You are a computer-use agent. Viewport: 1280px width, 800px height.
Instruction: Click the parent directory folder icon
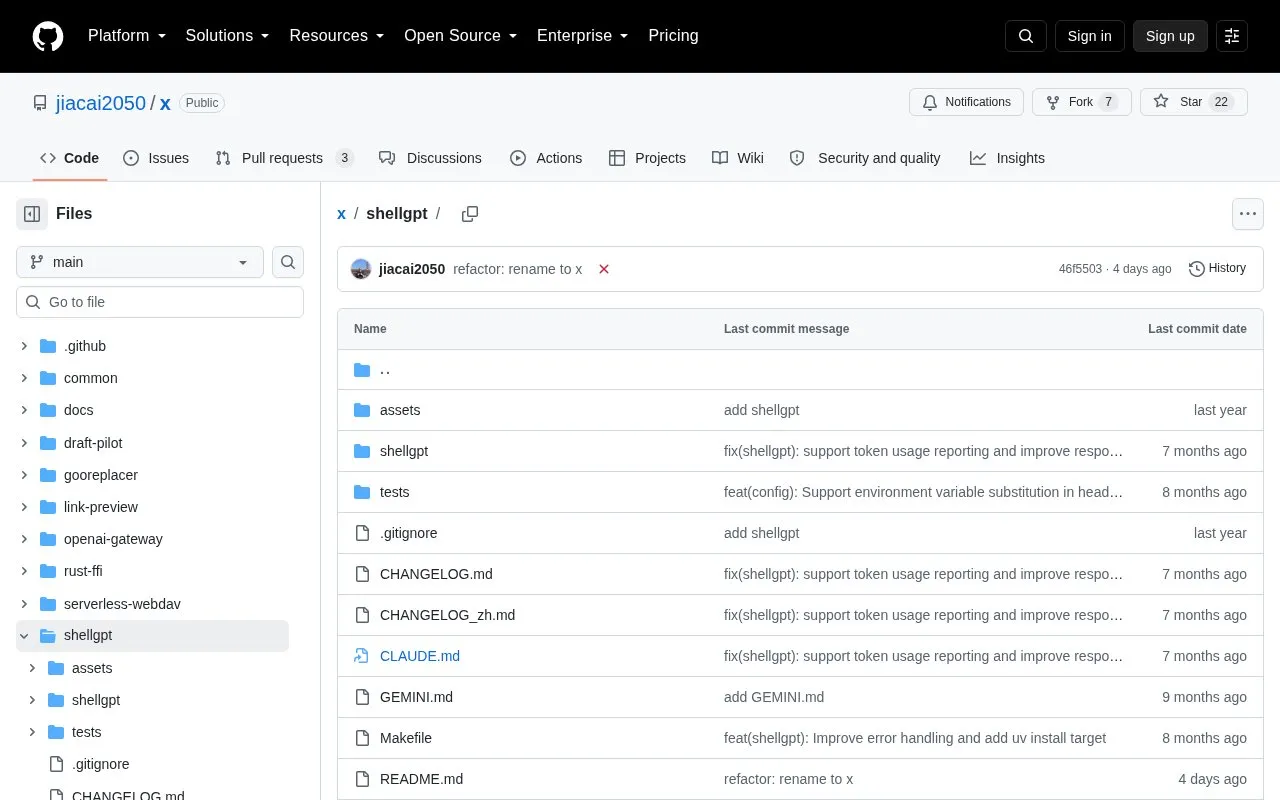click(362, 370)
